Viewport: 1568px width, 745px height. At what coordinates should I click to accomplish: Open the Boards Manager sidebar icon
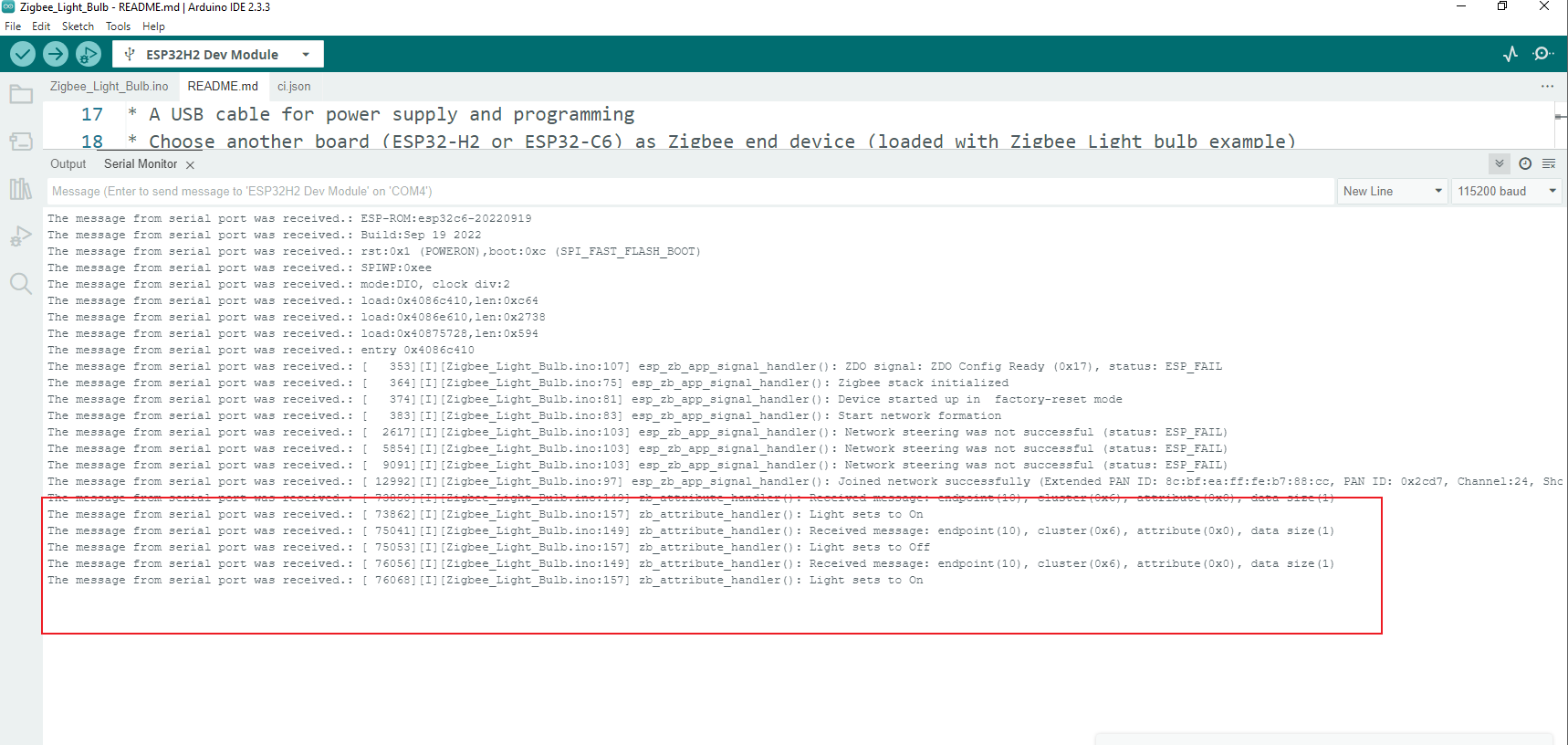click(21, 142)
